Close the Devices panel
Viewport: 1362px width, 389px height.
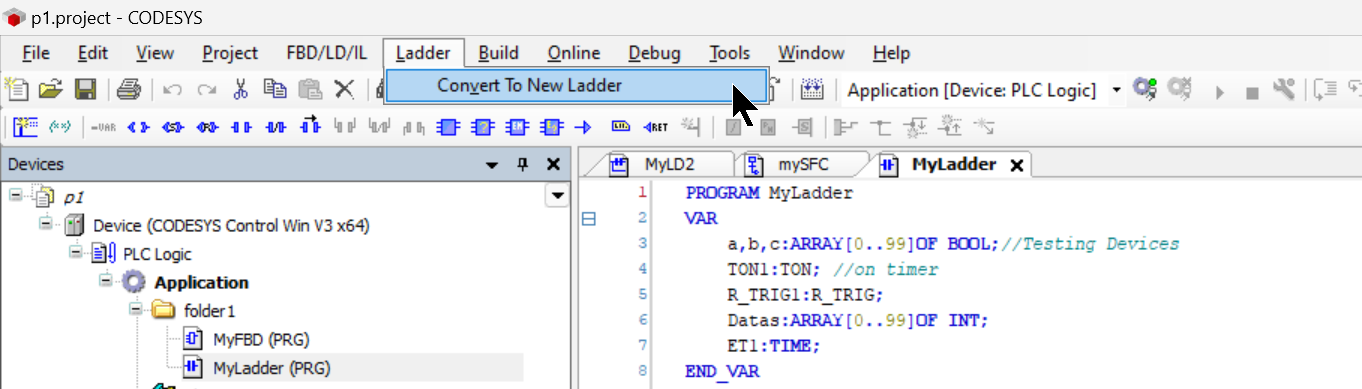553,165
